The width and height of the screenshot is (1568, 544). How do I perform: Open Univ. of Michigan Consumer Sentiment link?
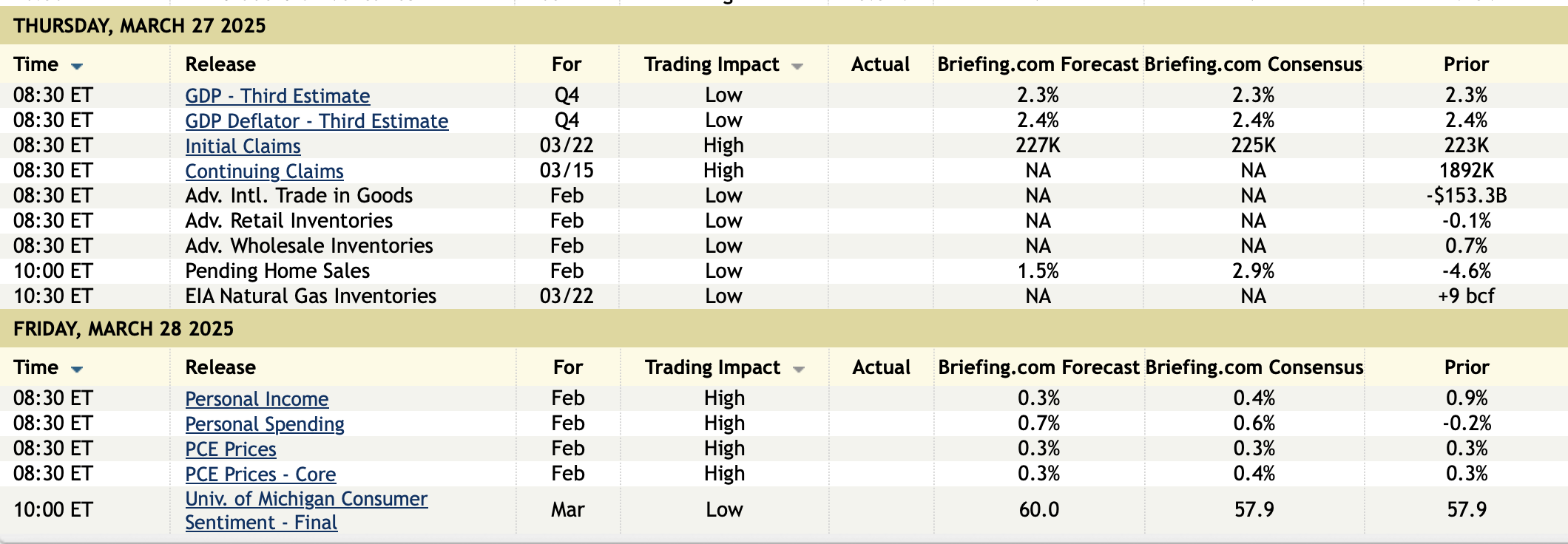tap(306, 500)
